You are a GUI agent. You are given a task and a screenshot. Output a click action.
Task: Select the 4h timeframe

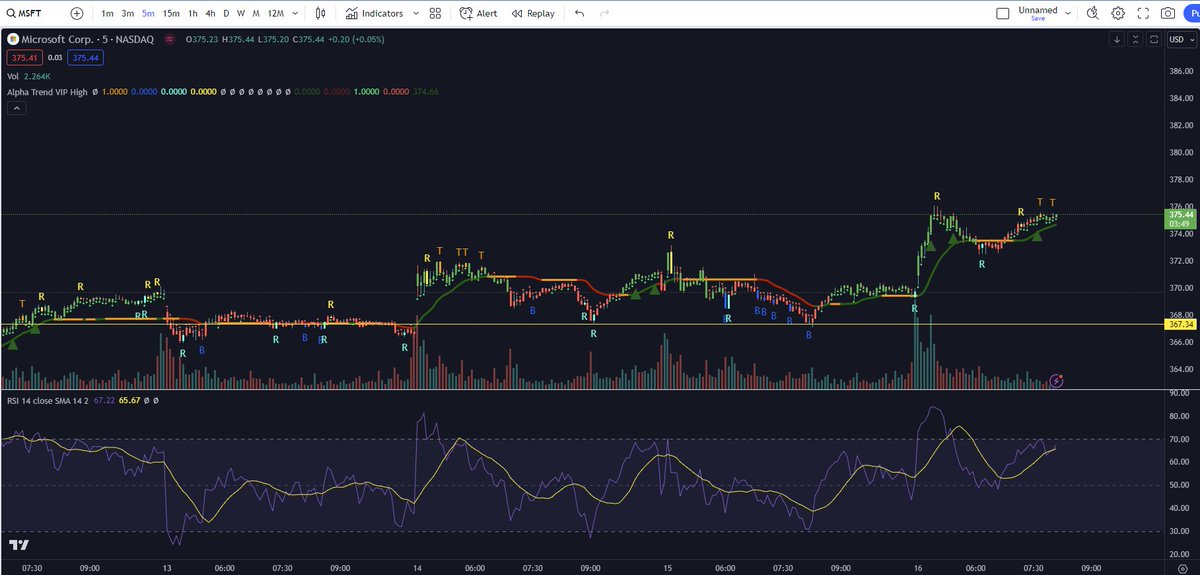(210, 14)
